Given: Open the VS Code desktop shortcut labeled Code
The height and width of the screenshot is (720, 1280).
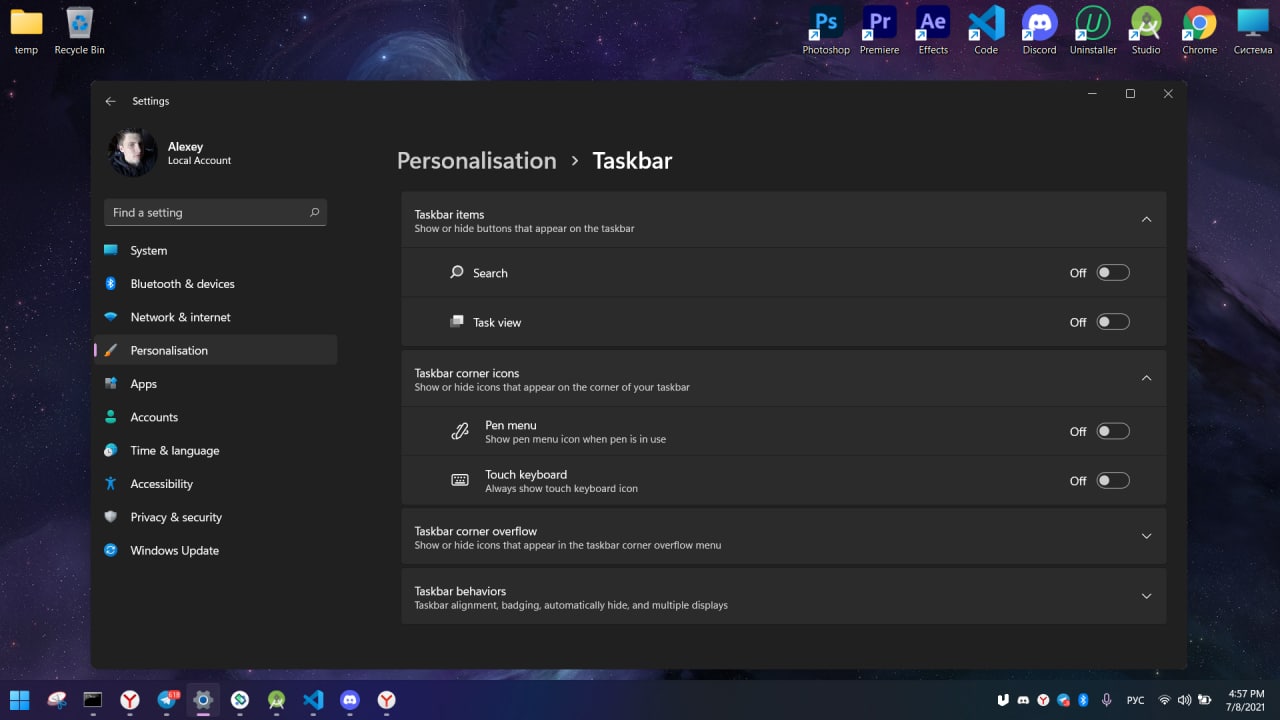Looking at the screenshot, I should click(x=986, y=31).
